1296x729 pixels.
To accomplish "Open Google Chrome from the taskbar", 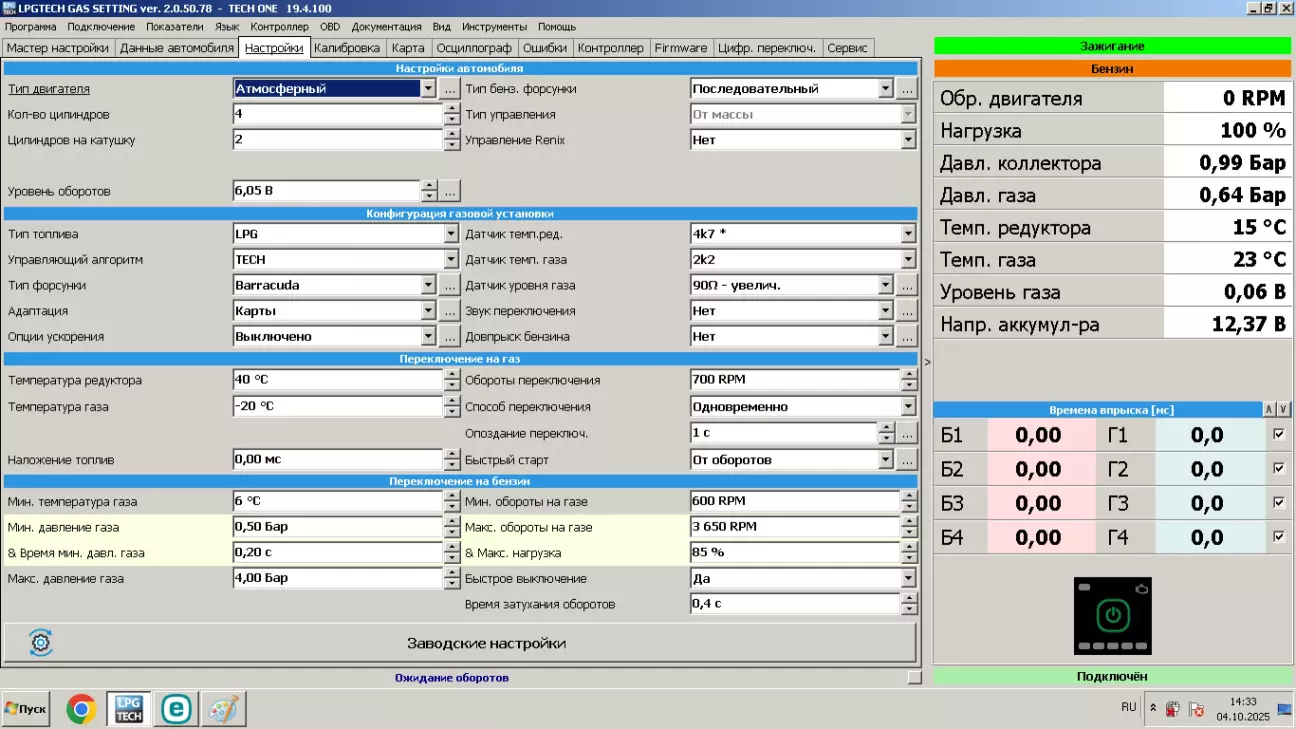I will [81, 709].
